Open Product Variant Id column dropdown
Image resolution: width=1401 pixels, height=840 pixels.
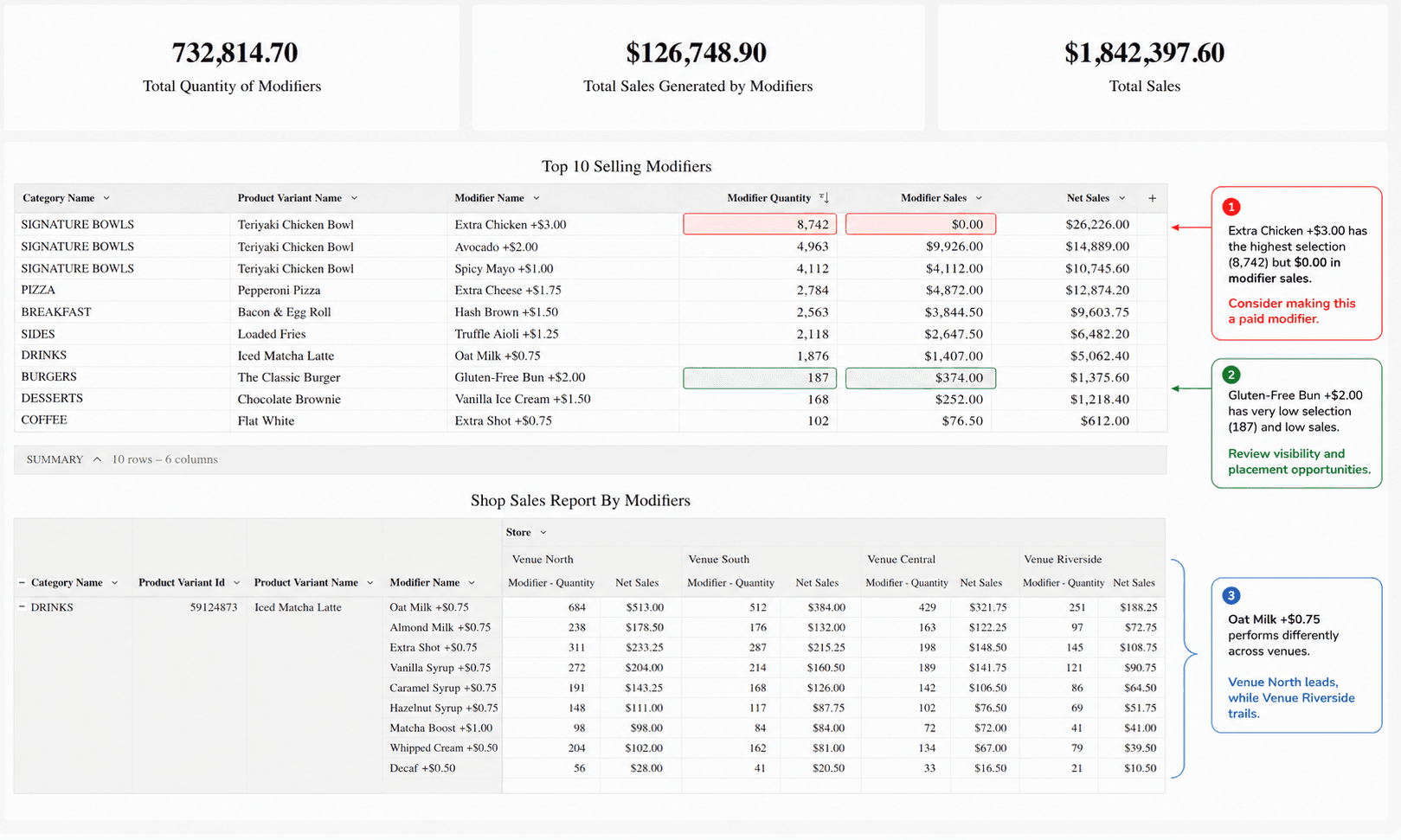[236, 582]
